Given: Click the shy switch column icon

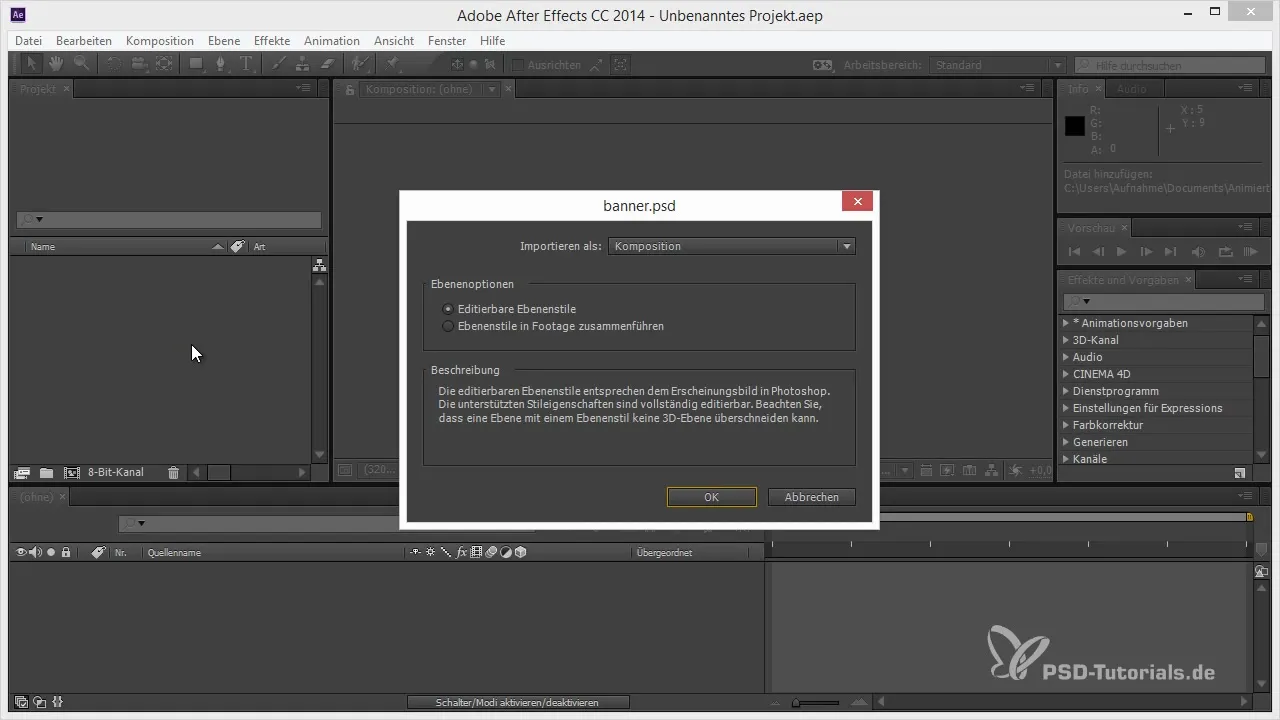Looking at the screenshot, I should (x=416, y=552).
